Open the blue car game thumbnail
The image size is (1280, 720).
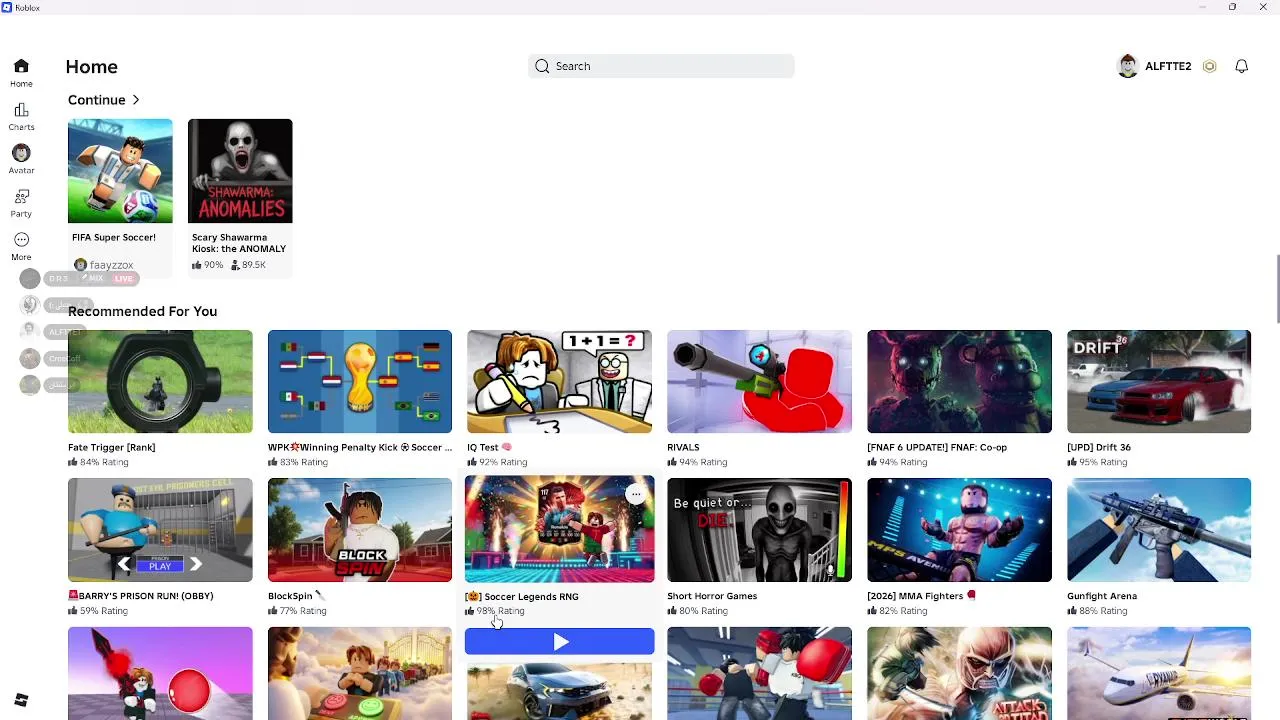(x=560, y=689)
